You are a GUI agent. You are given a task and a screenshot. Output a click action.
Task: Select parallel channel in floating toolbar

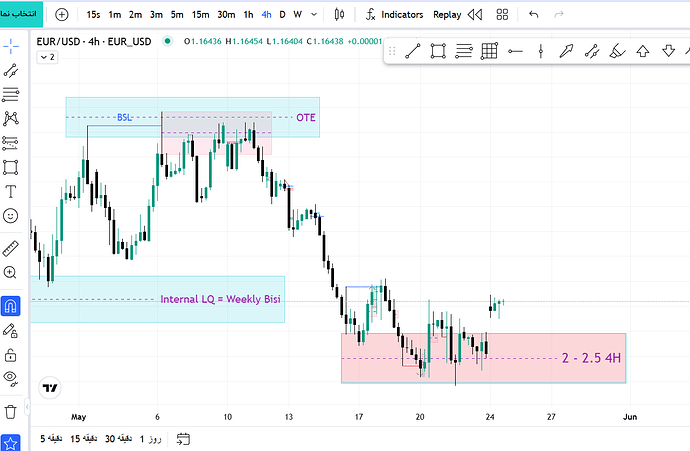592,51
